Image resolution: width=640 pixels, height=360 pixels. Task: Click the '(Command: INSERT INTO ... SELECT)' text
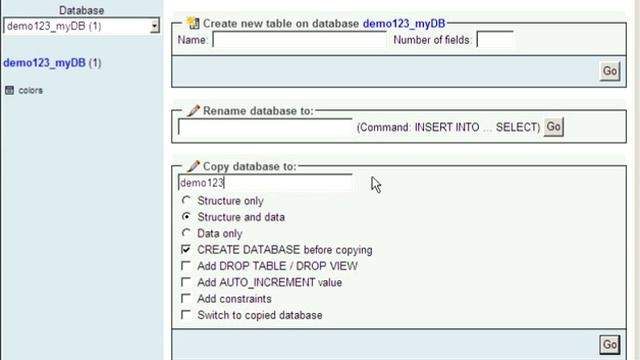pos(449,127)
